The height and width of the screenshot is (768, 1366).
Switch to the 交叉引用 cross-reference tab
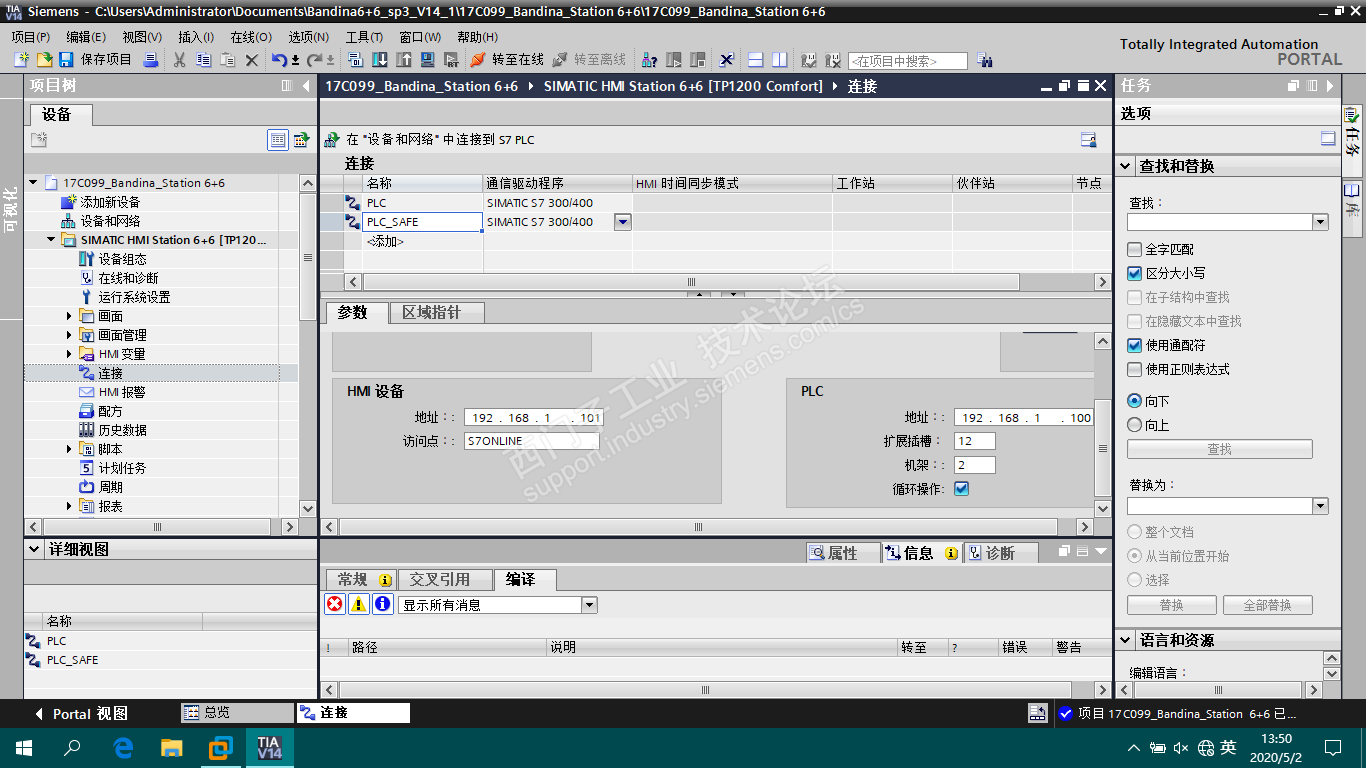446,580
